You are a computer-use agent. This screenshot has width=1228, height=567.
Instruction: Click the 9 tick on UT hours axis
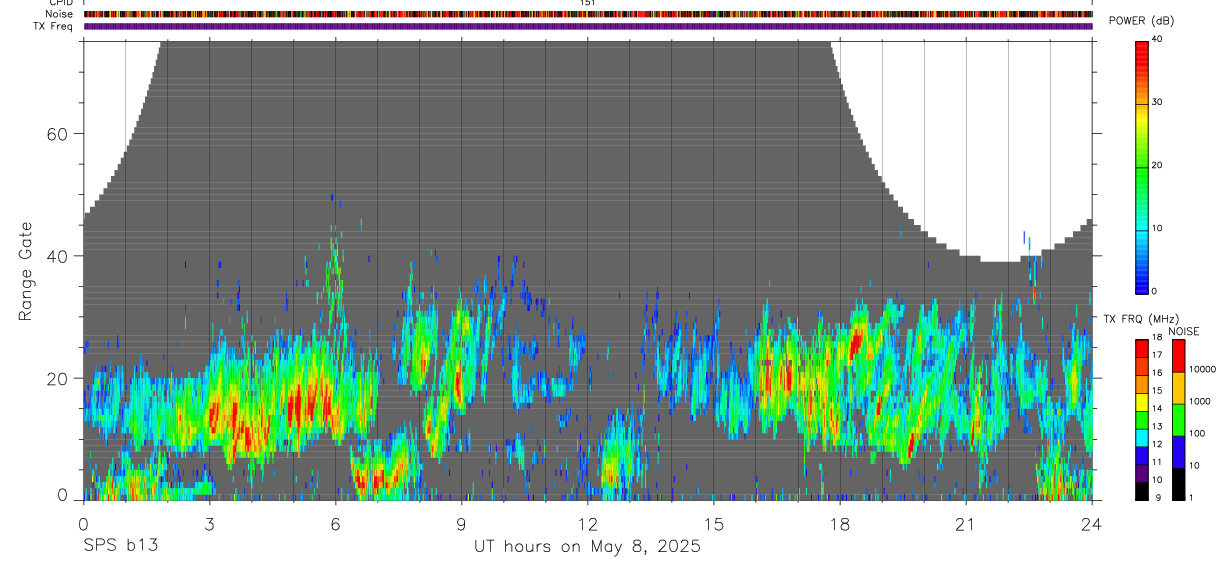(x=461, y=523)
